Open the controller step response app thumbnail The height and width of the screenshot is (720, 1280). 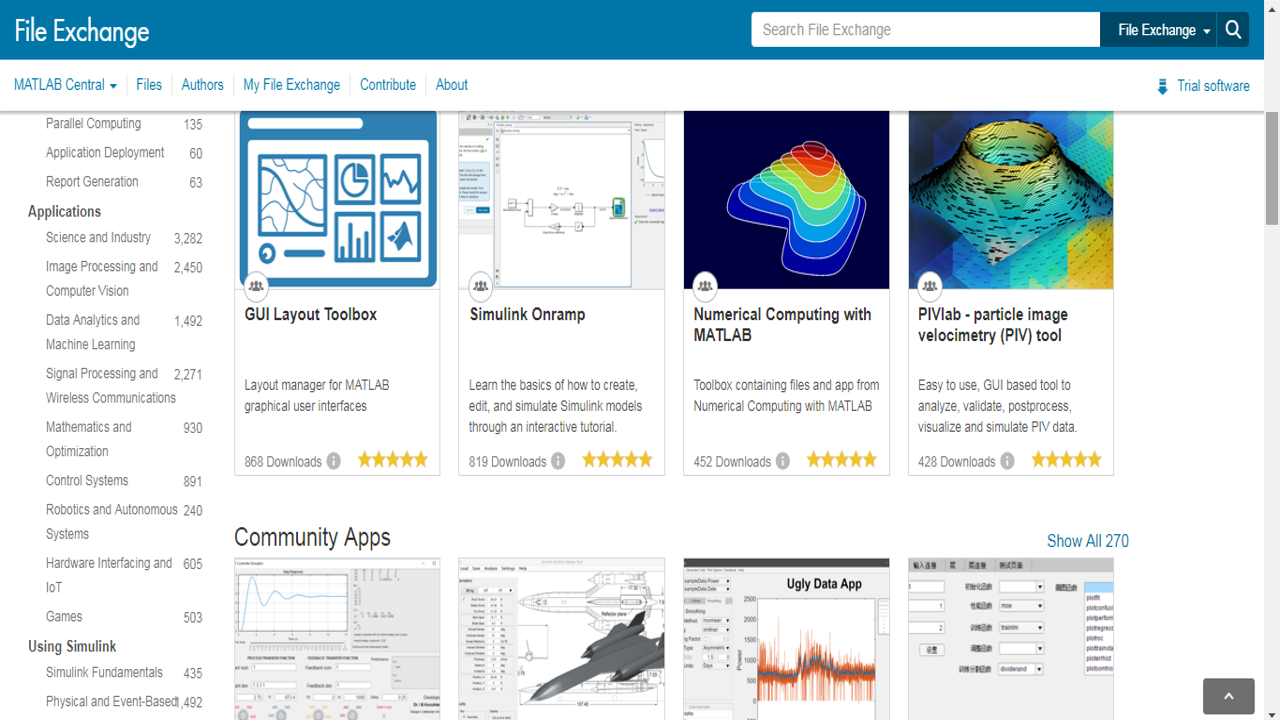click(x=337, y=639)
